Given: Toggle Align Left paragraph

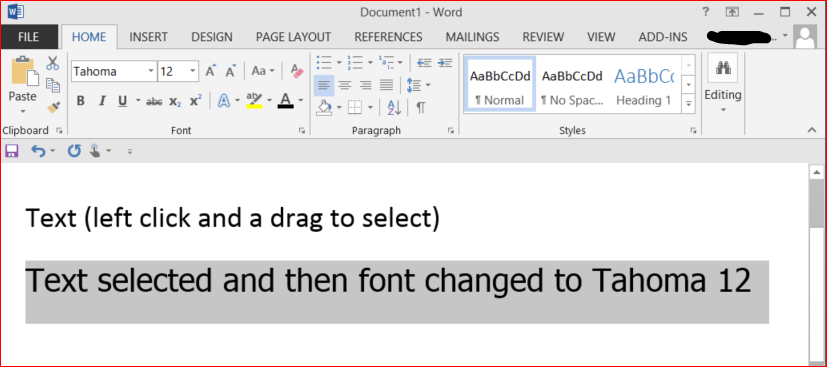Looking at the screenshot, I should [324, 85].
